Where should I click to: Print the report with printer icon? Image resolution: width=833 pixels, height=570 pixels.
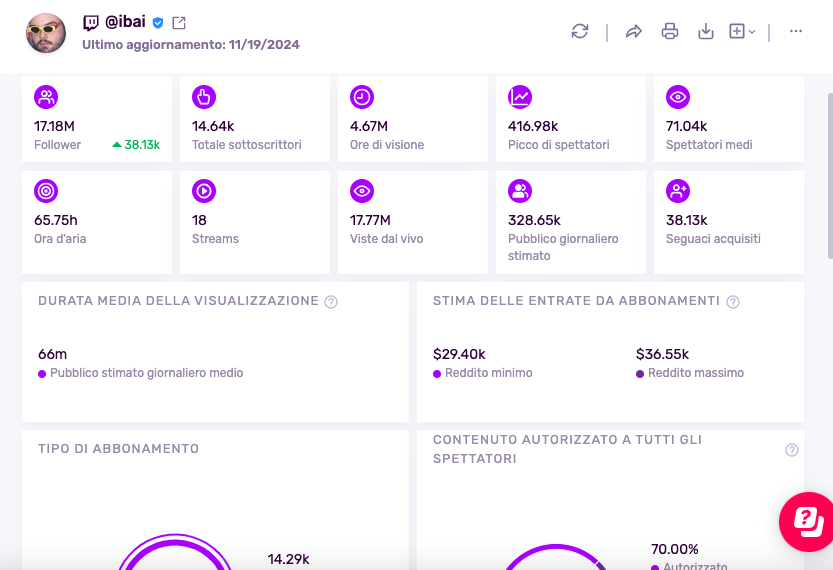click(669, 31)
